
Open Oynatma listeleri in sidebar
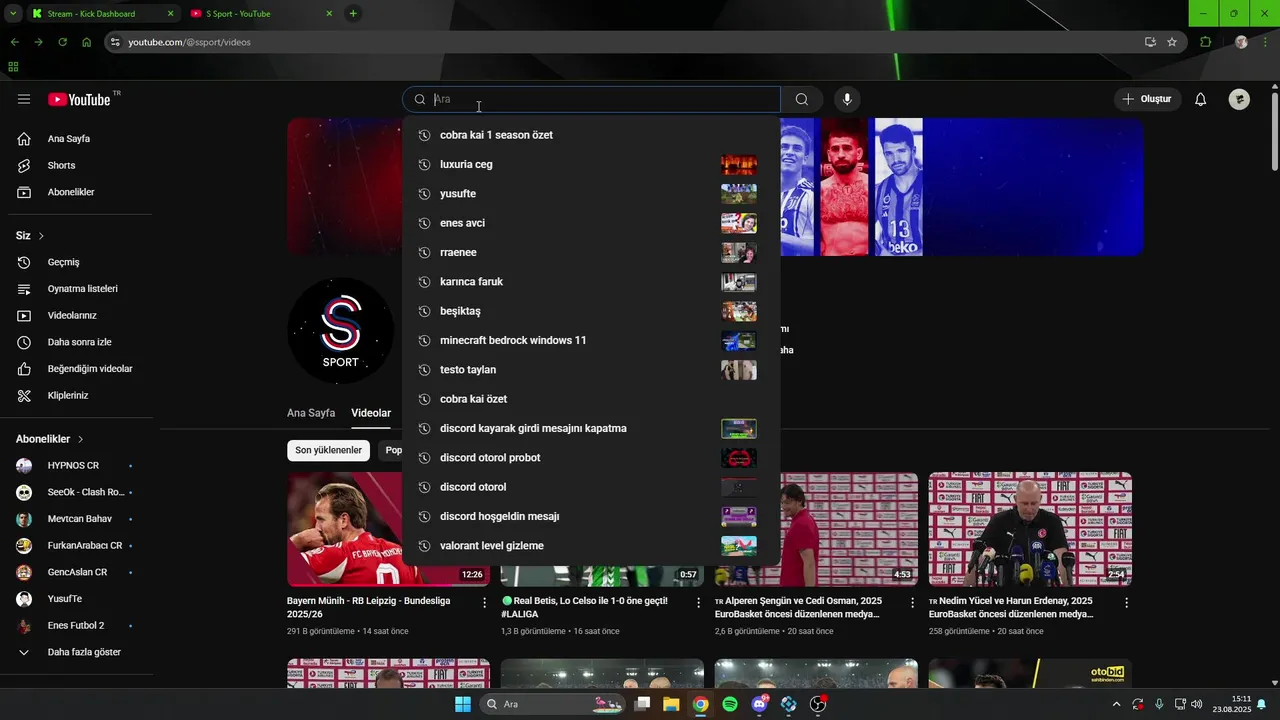point(80,289)
